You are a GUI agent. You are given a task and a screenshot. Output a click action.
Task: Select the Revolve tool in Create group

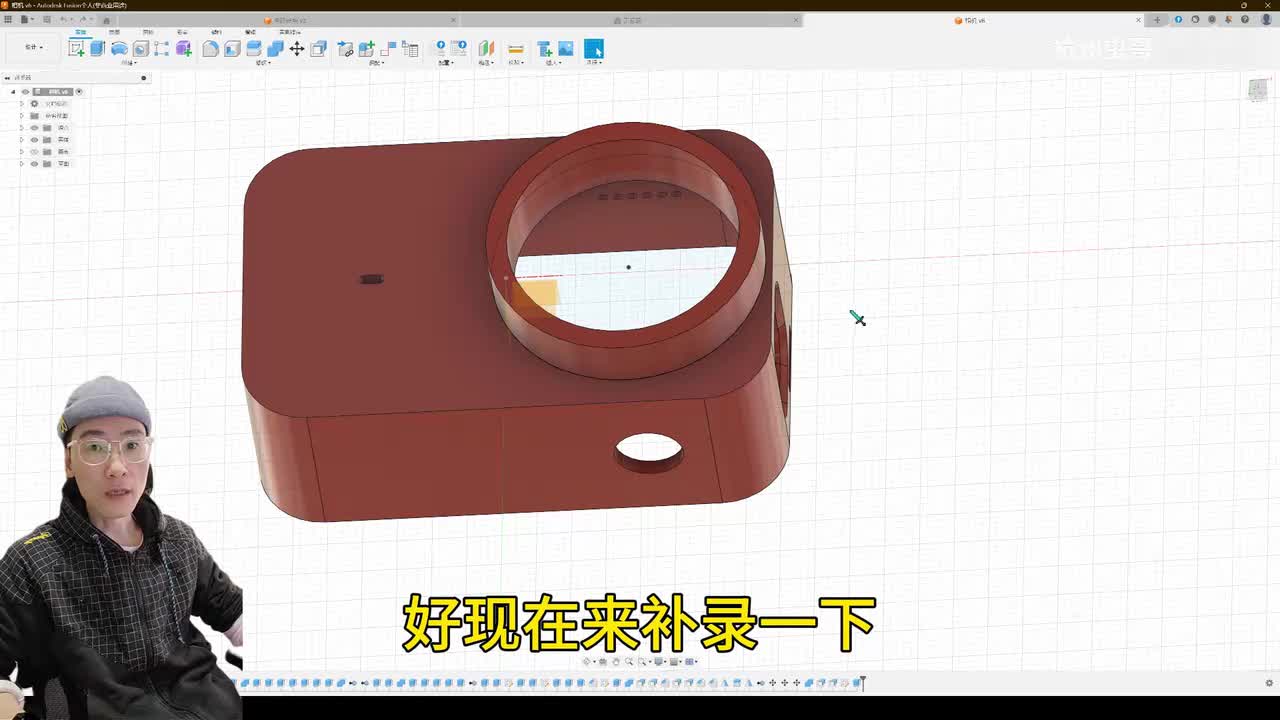click(119, 48)
